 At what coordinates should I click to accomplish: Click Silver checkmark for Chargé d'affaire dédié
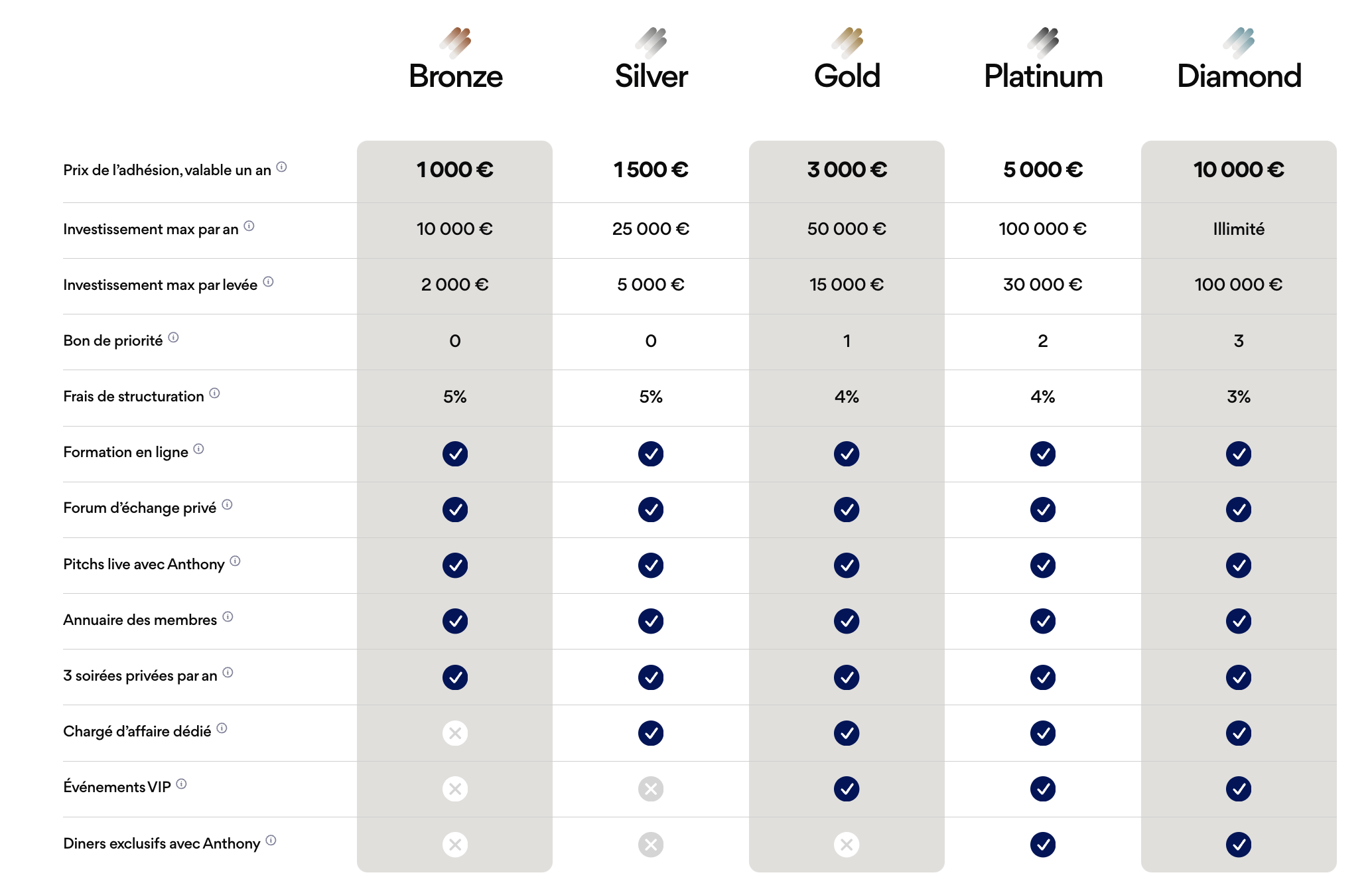(651, 733)
